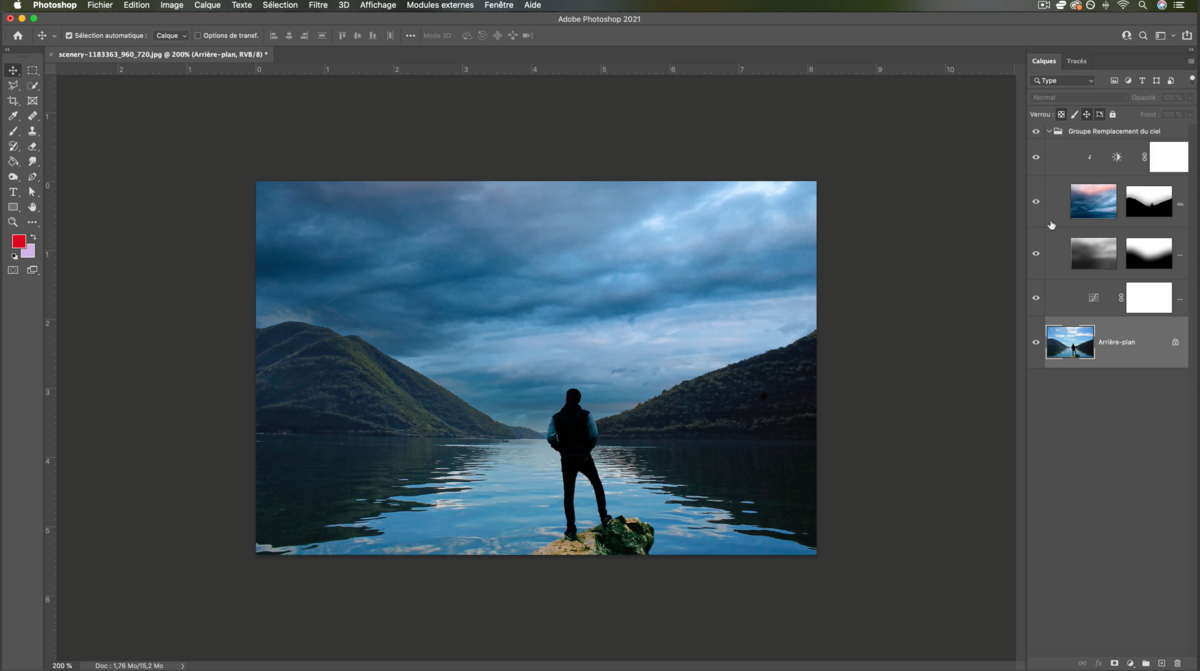Reset default foreground and background colors

tap(14, 256)
